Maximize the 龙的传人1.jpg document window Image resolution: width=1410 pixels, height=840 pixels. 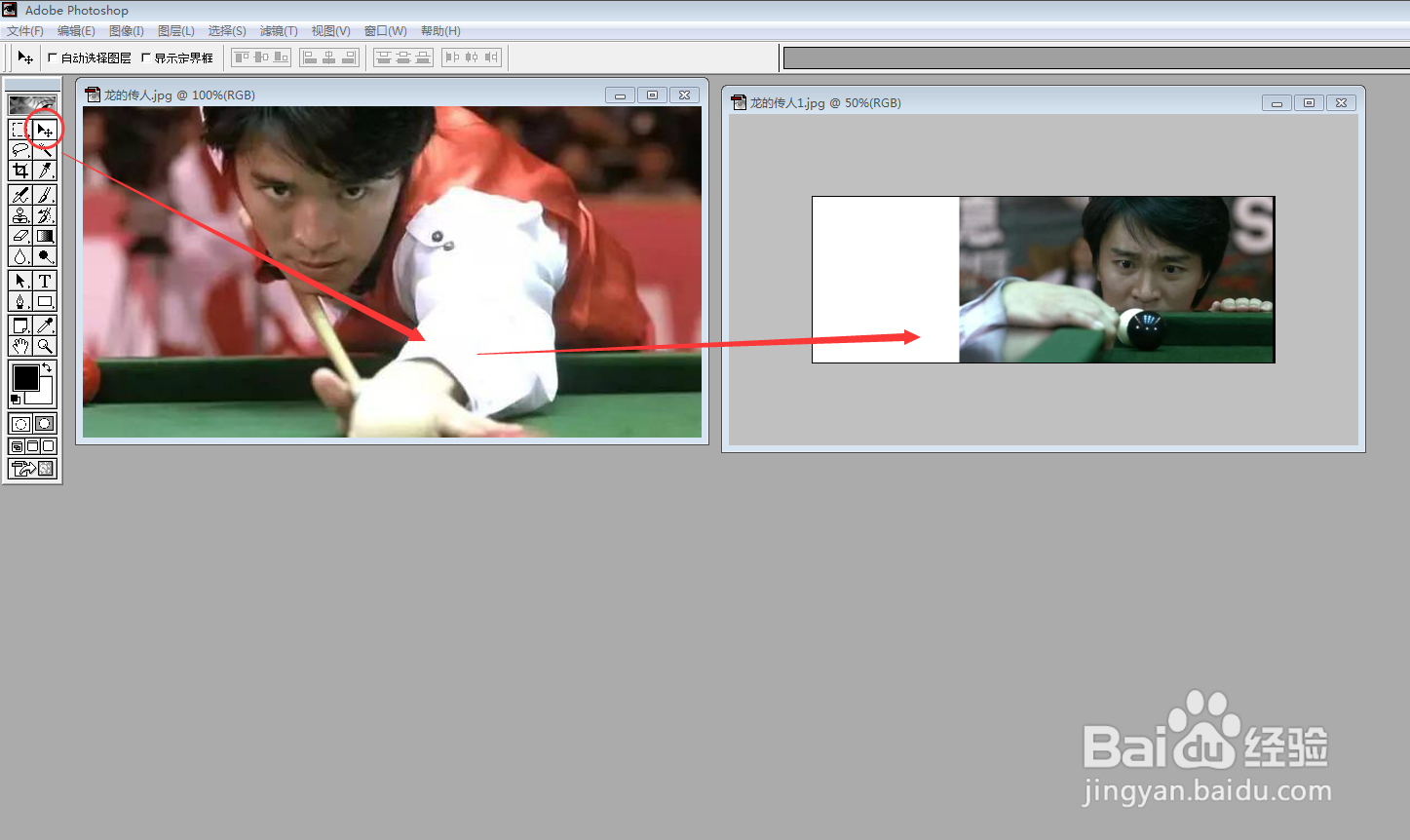1309,102
